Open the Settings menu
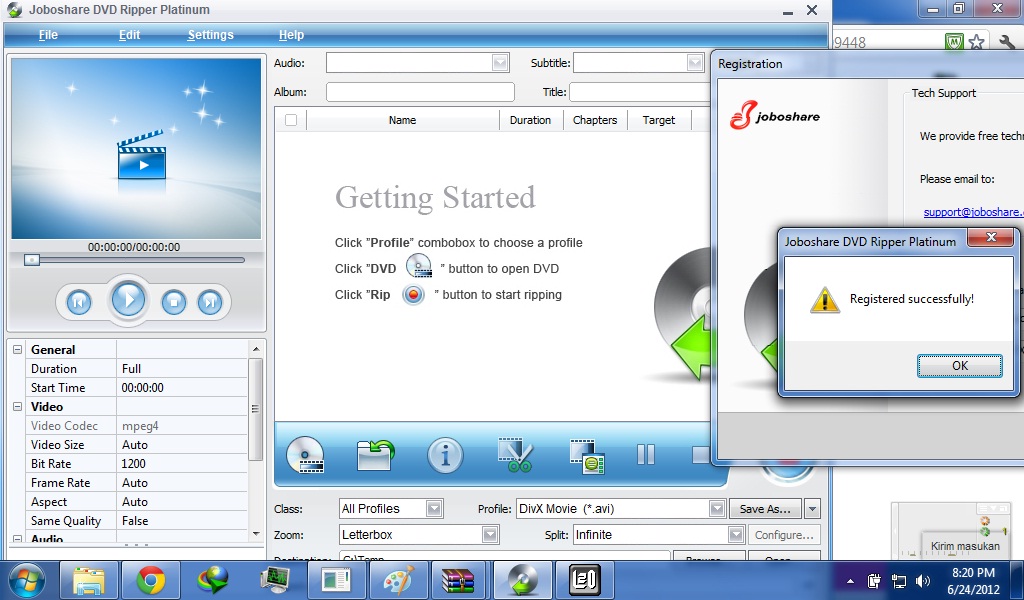1024x600 pixels. [x=210, y=35]
